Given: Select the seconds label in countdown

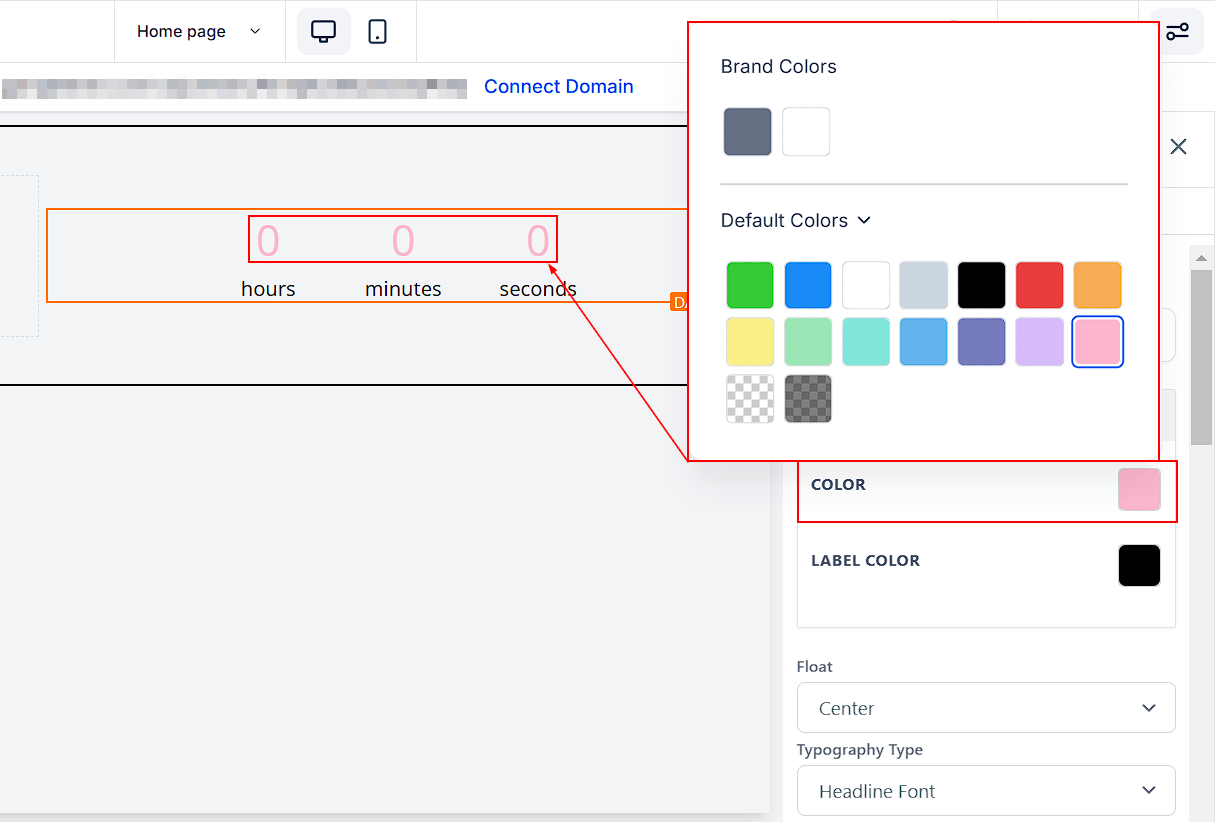Looking at the screenshot, I should (538, 289).
